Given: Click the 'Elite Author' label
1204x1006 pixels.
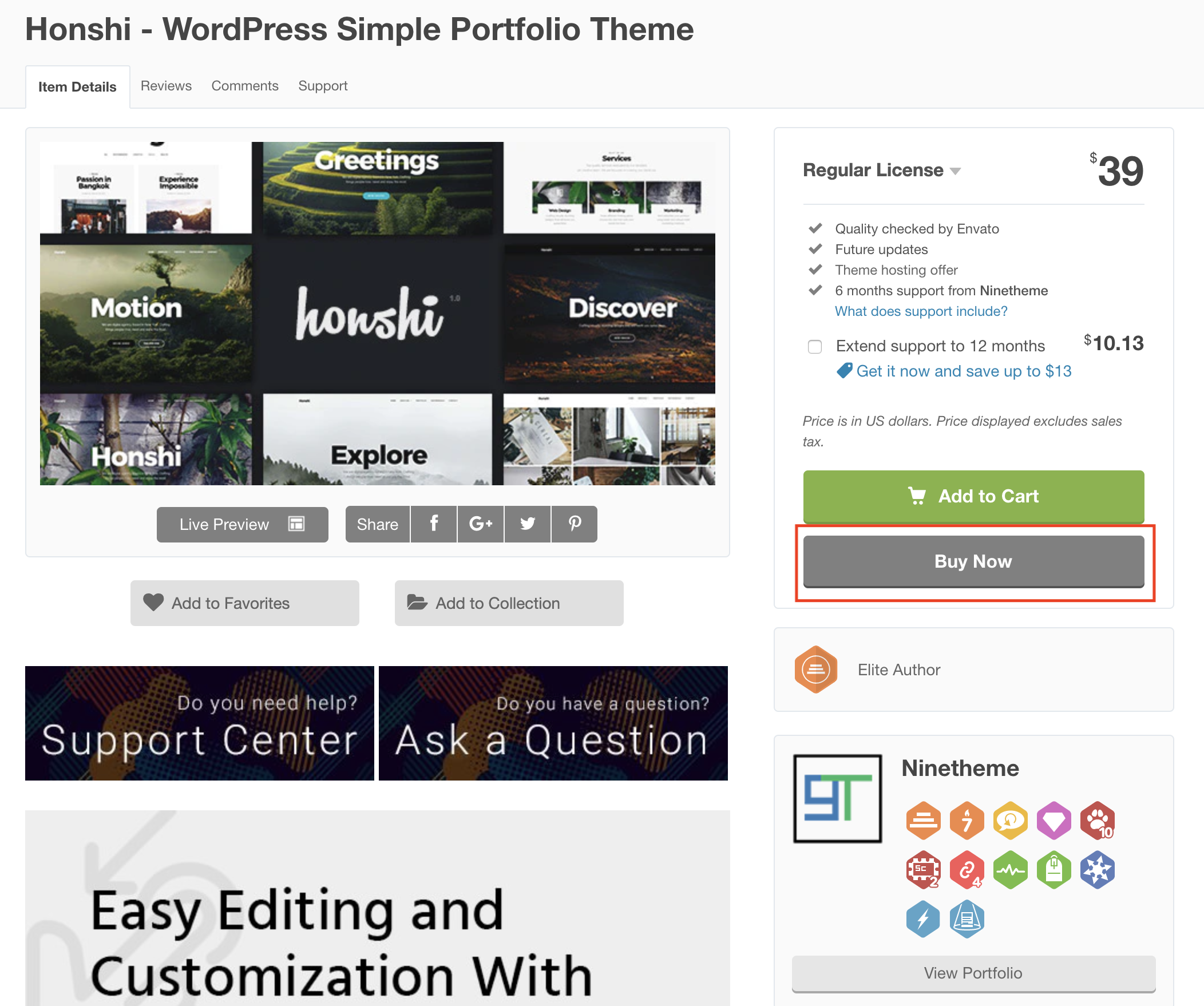Looking at the screenshot, I should click(899, 670).
